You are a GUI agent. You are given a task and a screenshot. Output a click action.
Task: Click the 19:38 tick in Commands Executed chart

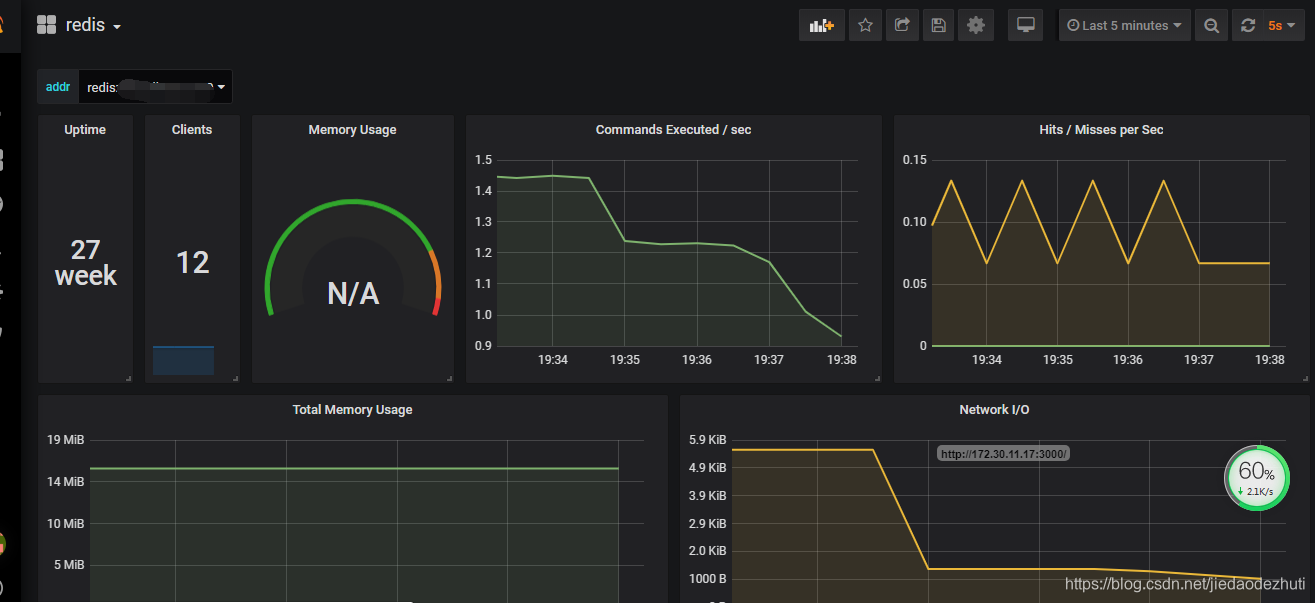pos(841,360)
